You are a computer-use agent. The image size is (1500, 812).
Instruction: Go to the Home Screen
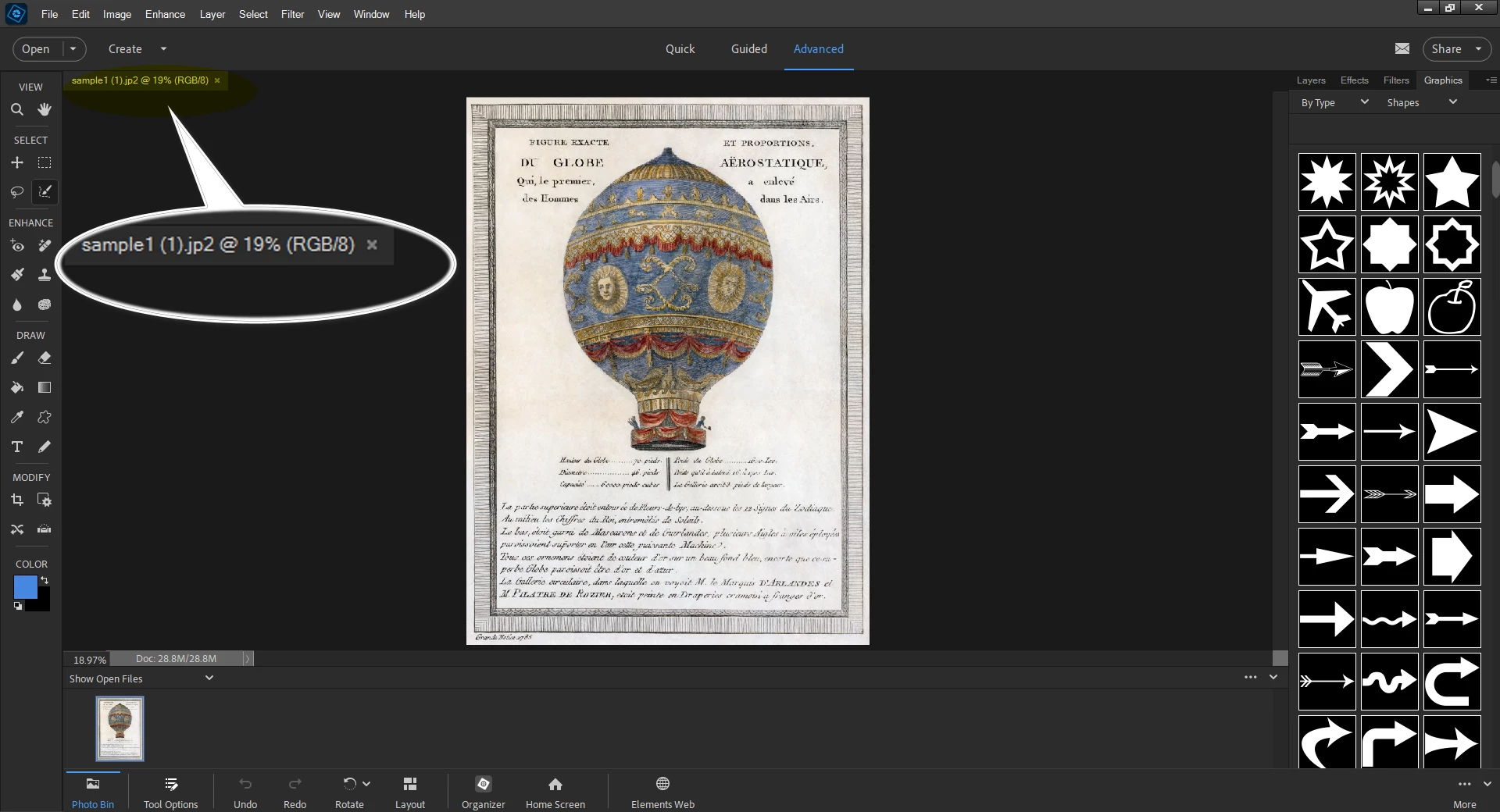(x=555, y=792)
